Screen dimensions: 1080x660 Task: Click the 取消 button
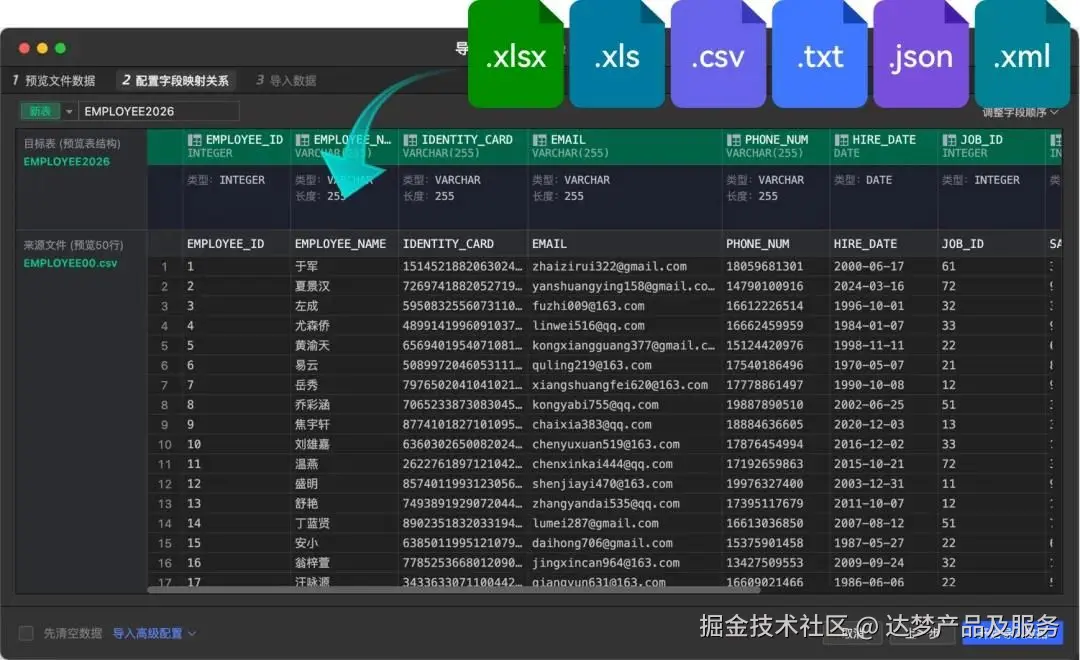click(x=853, y=632)
